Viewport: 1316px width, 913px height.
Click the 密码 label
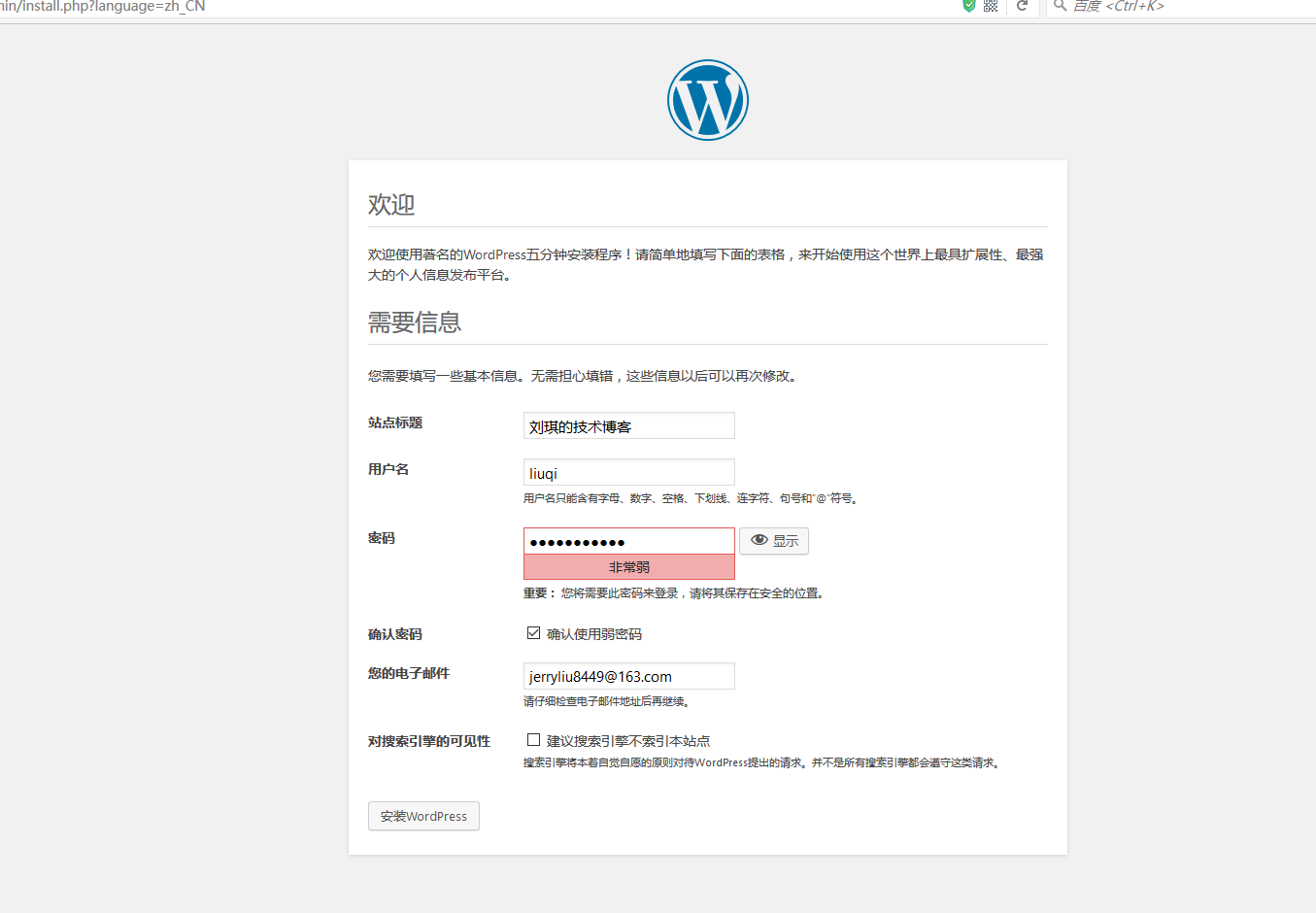coord(382,538)
